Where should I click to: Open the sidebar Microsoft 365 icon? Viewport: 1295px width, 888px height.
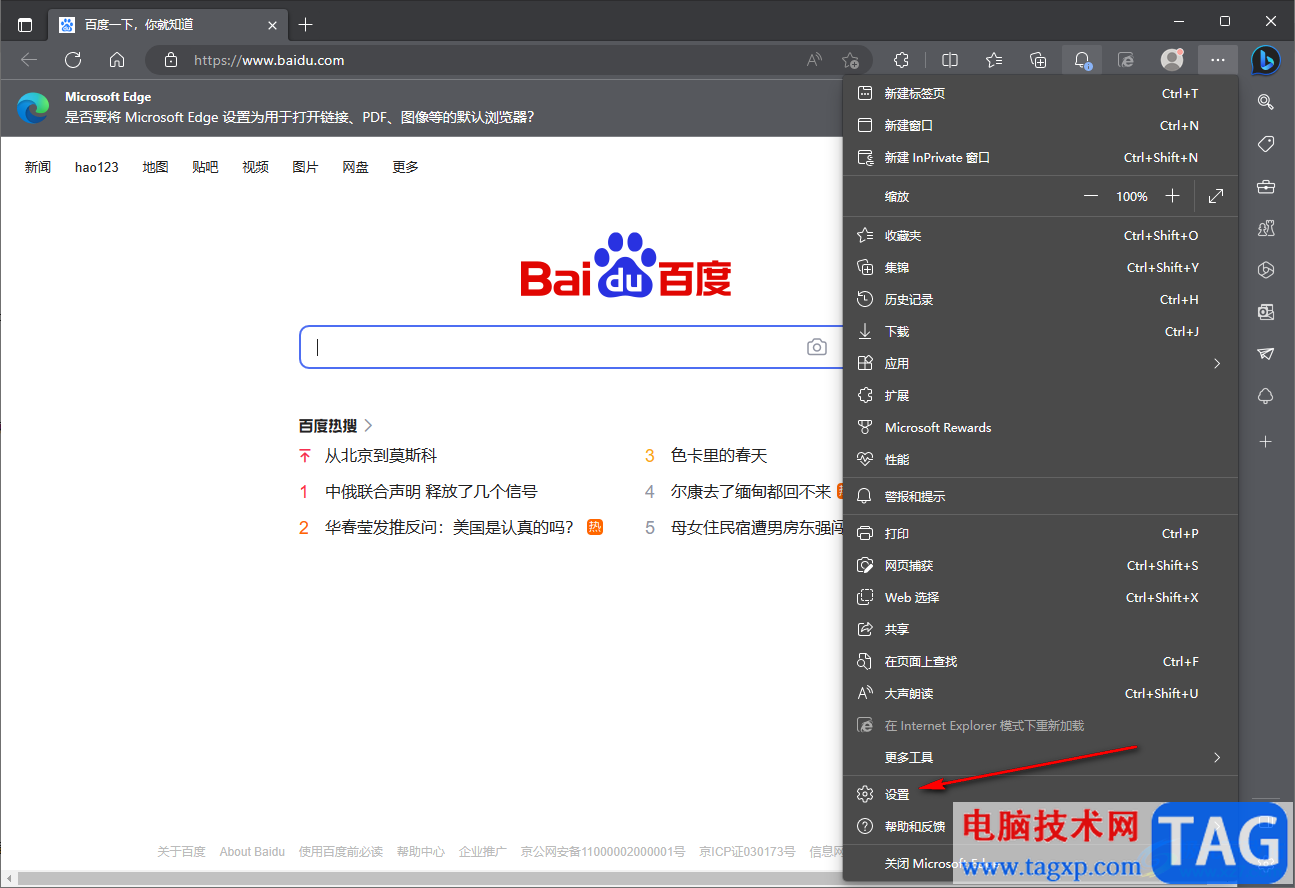[1265, 270]
